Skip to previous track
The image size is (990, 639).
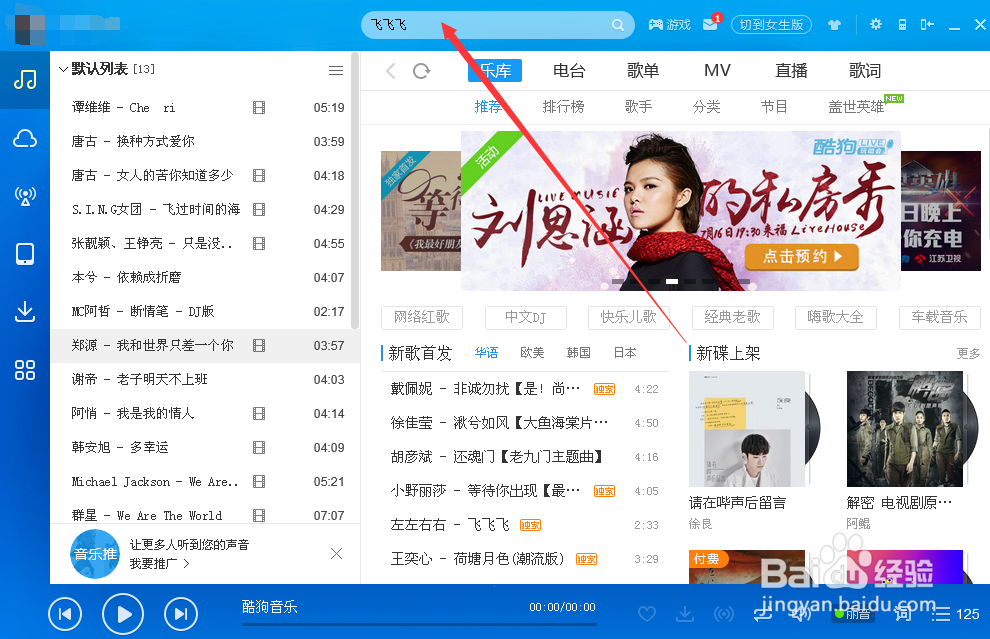(x=65, y=614)
